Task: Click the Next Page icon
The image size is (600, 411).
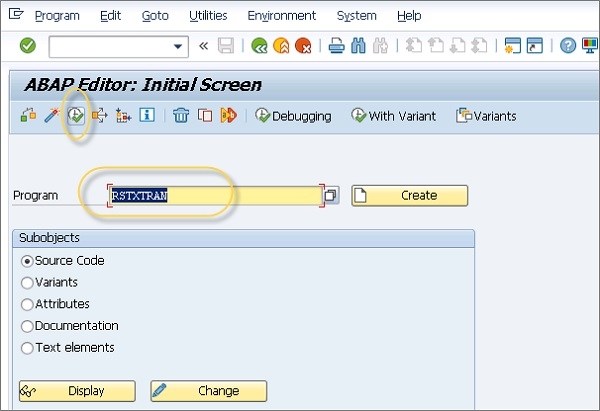Action: 457,46
